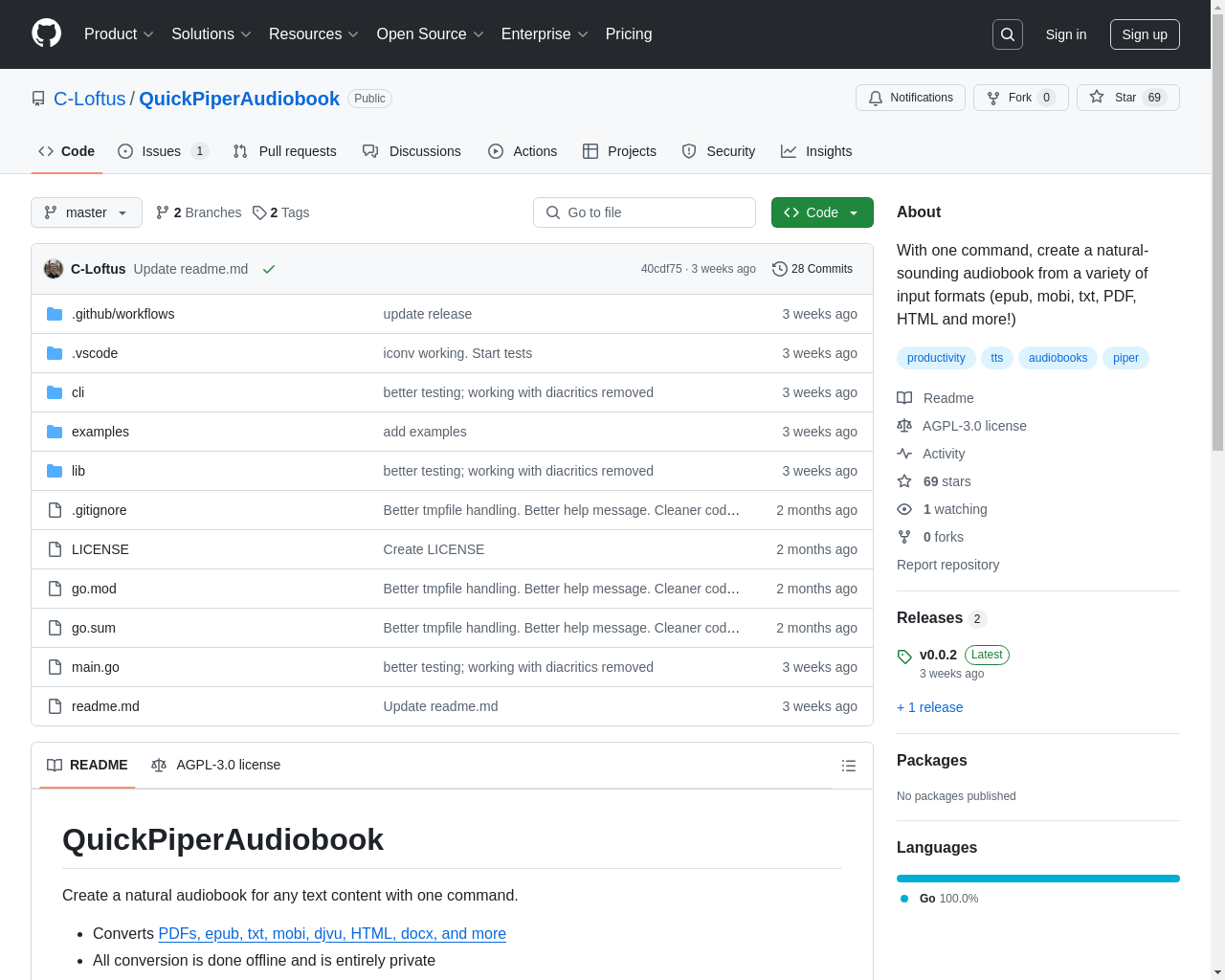Expand the Resources menu
Screen dimensions: 1225x980
pyautogui.click(x=314, y=34)
